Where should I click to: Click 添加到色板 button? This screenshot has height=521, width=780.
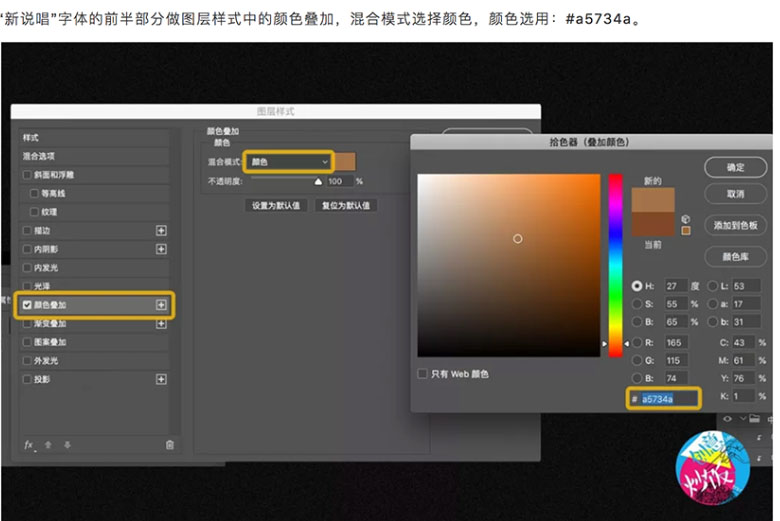[x=735, y=225]
